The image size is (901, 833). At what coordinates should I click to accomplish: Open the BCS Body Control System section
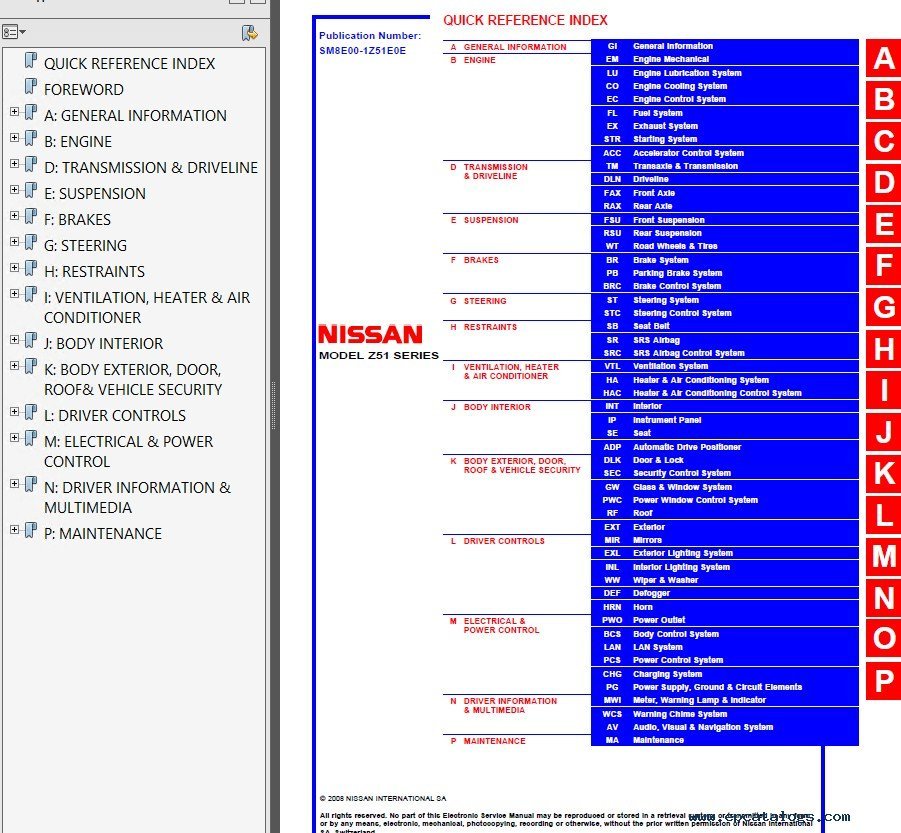point(725,634)
